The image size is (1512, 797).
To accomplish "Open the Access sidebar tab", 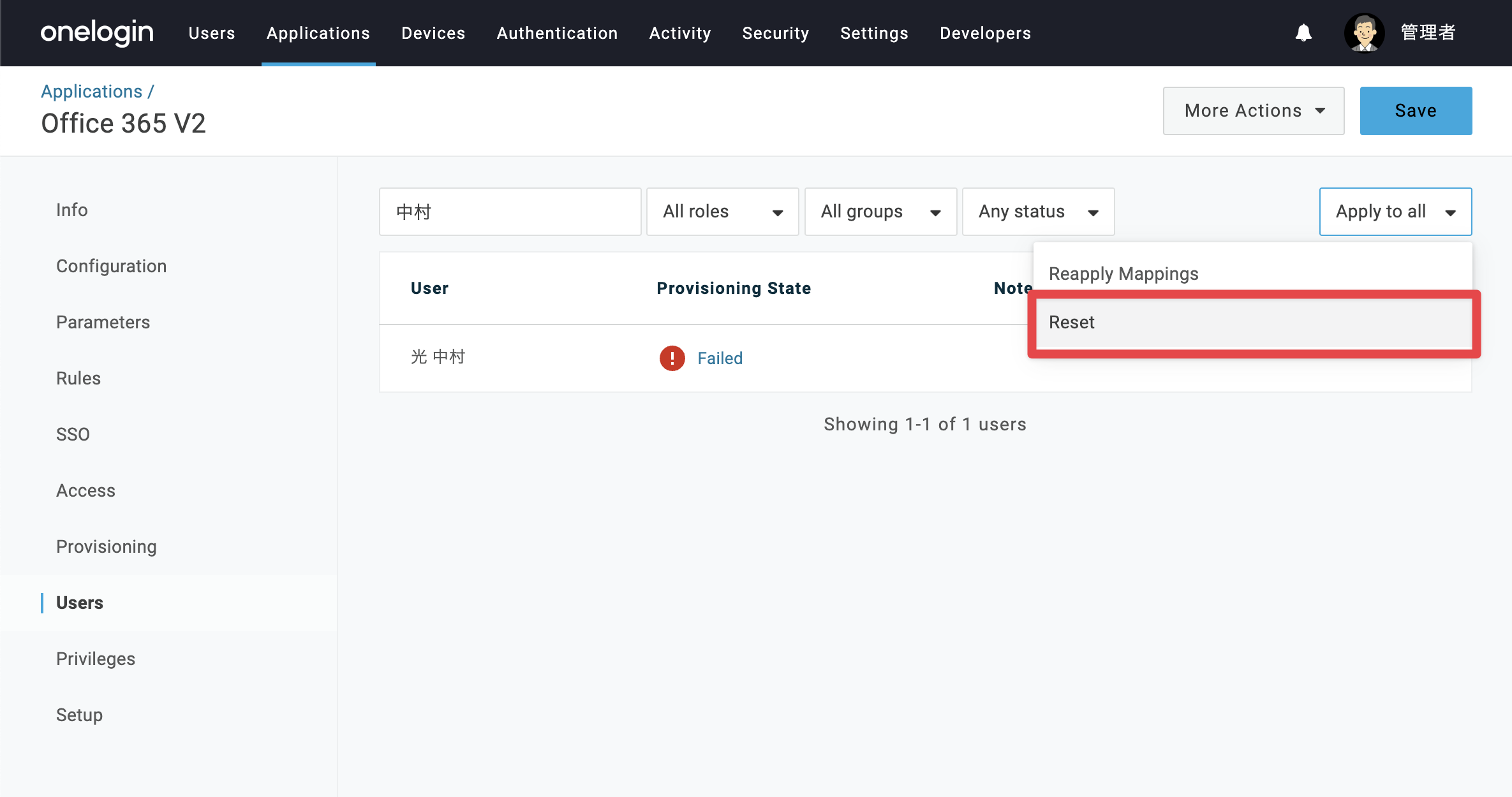I will click(x=86, y=490).
